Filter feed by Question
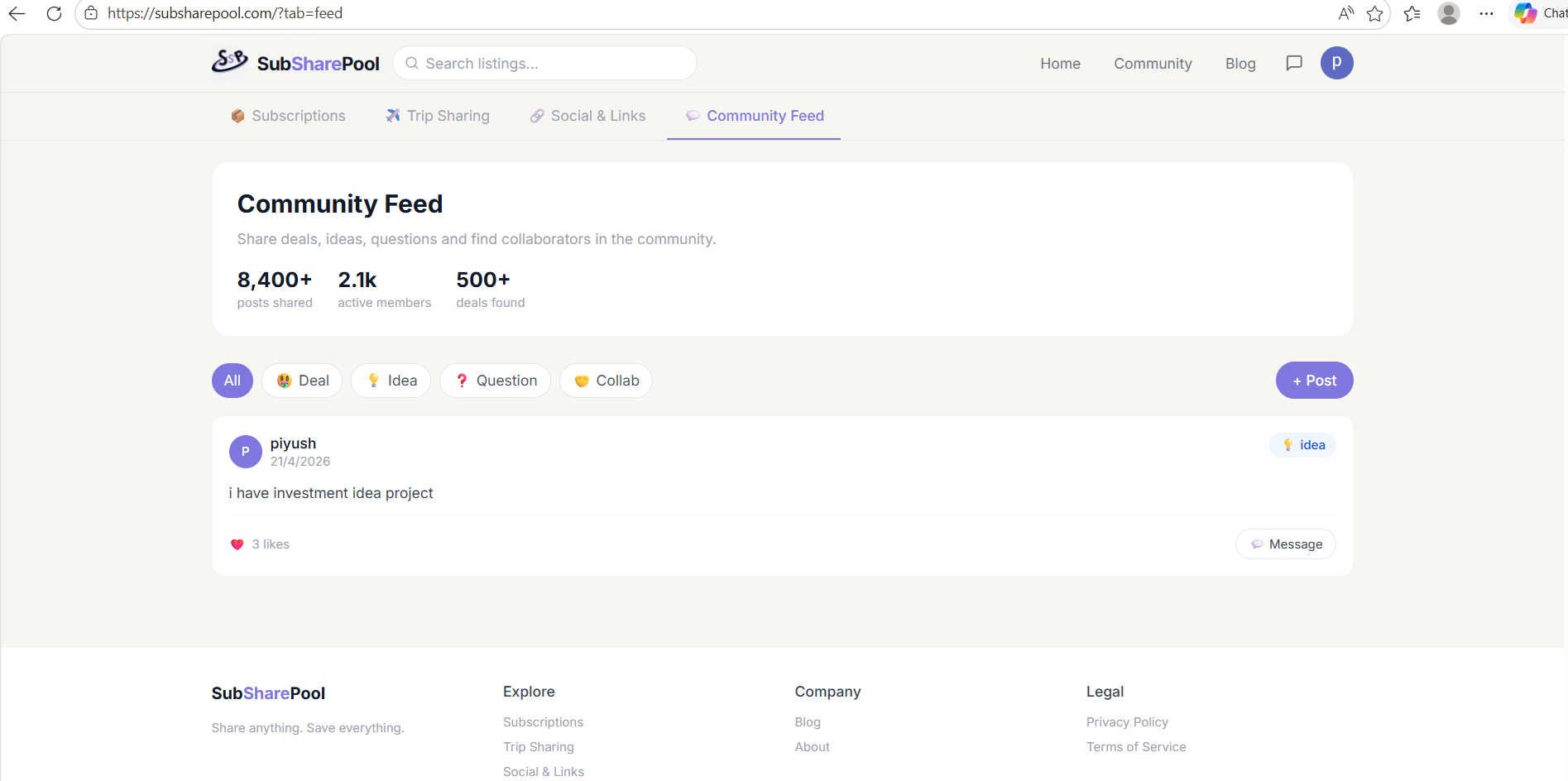This screenshot has height=781, width=1568. coord(495,381)
